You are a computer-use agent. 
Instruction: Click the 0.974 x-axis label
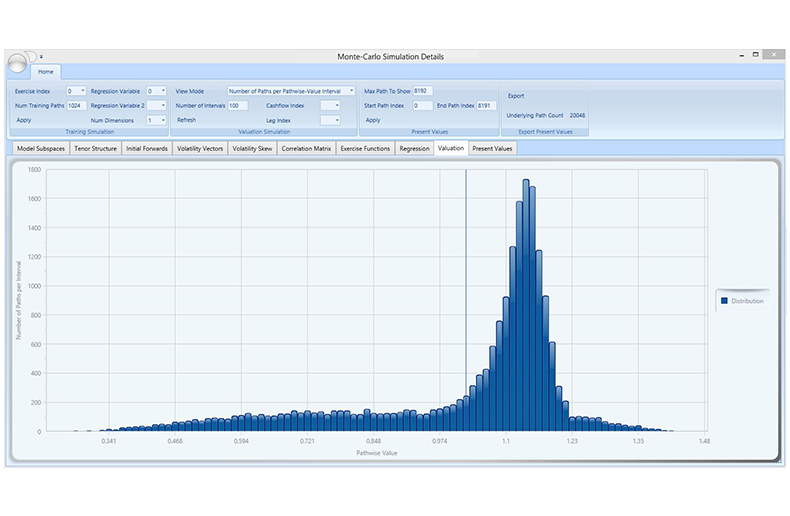439,441
